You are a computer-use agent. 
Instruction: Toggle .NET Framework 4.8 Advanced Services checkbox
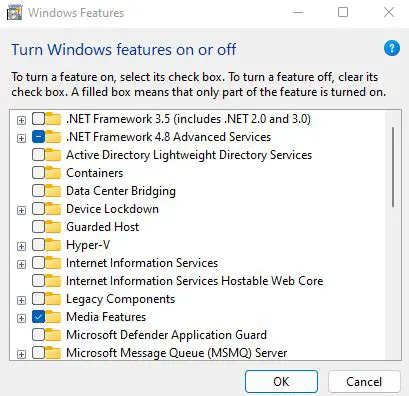(38, 137)
